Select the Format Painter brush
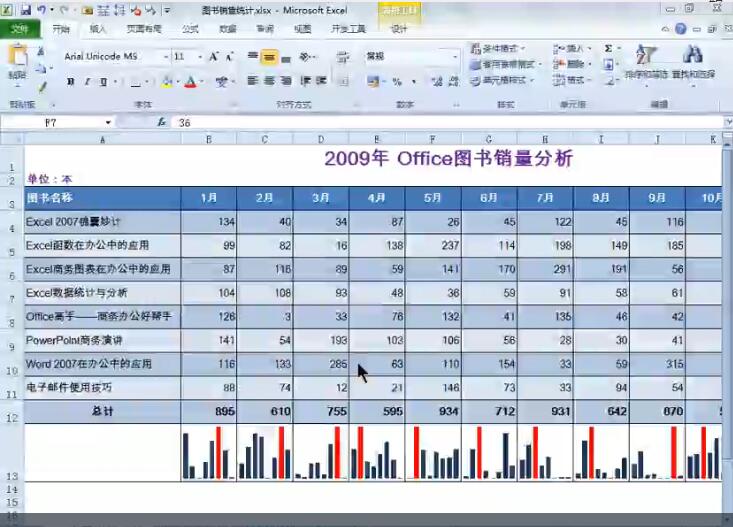This screenshot has height=527, width=733. [x=42, y=87]
